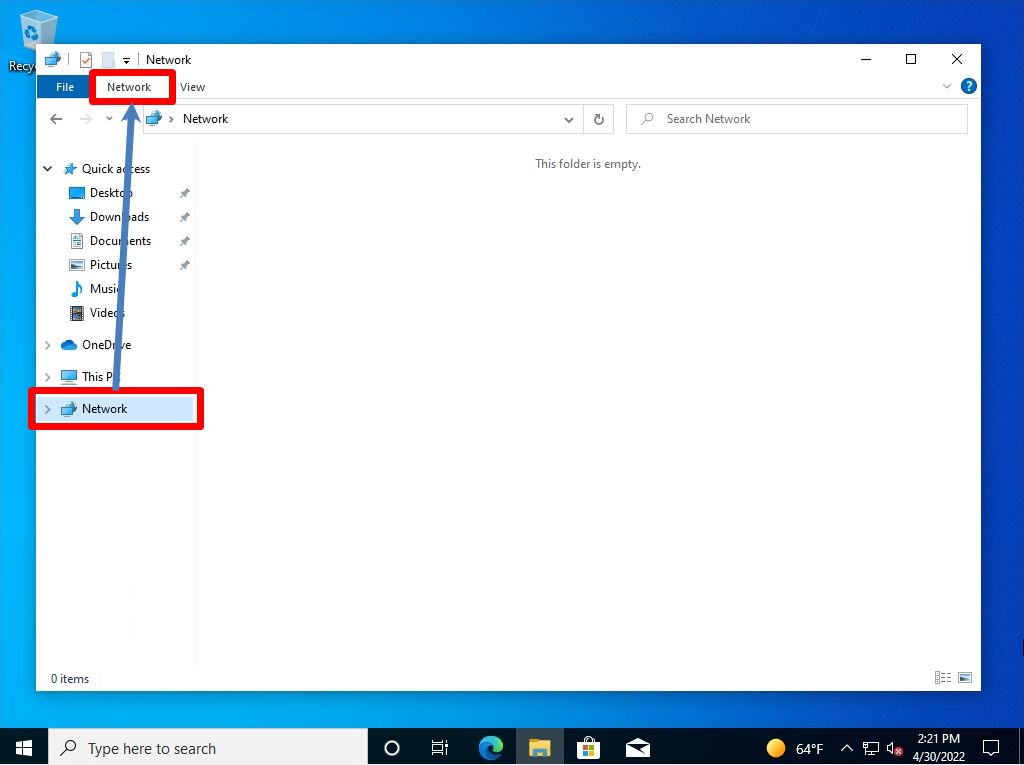
Task: Launch Microsoft Store from the taskbar
Action: (x=588, y=747)
